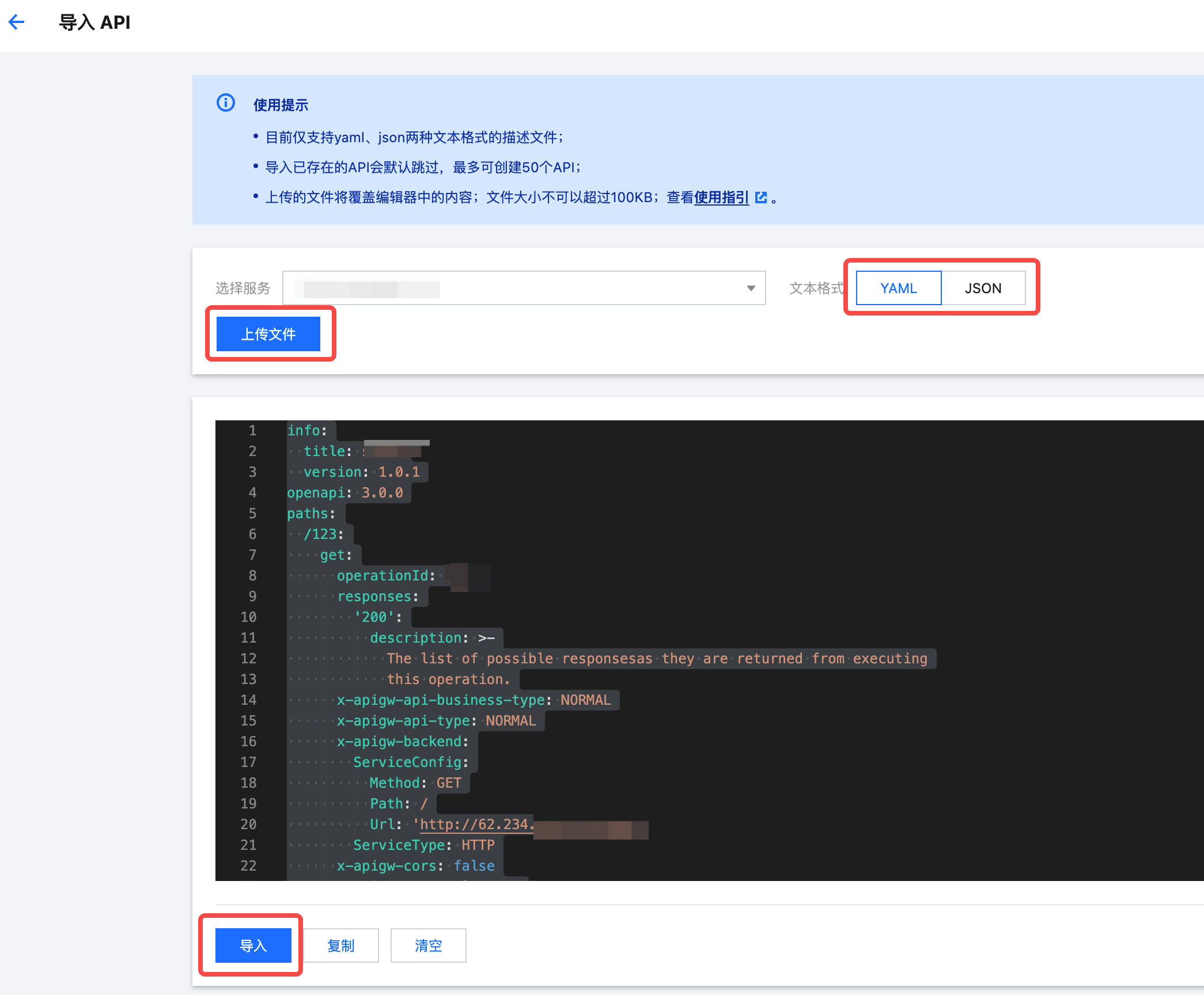Click the 复制 copy button
Screen dimensions: 1204x995
(x=340, y=945)
